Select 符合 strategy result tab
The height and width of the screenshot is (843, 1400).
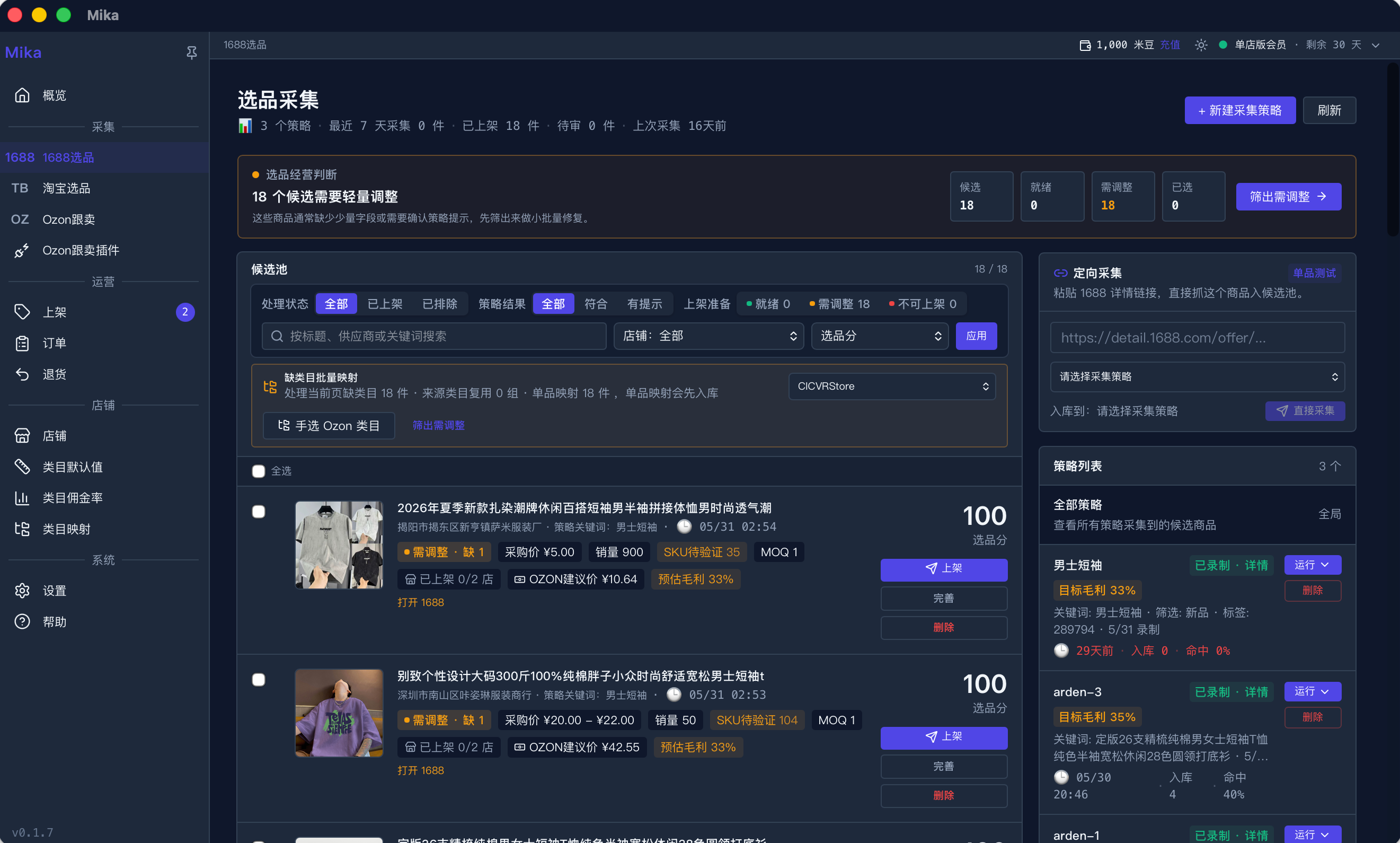click(x=596, y=304)
